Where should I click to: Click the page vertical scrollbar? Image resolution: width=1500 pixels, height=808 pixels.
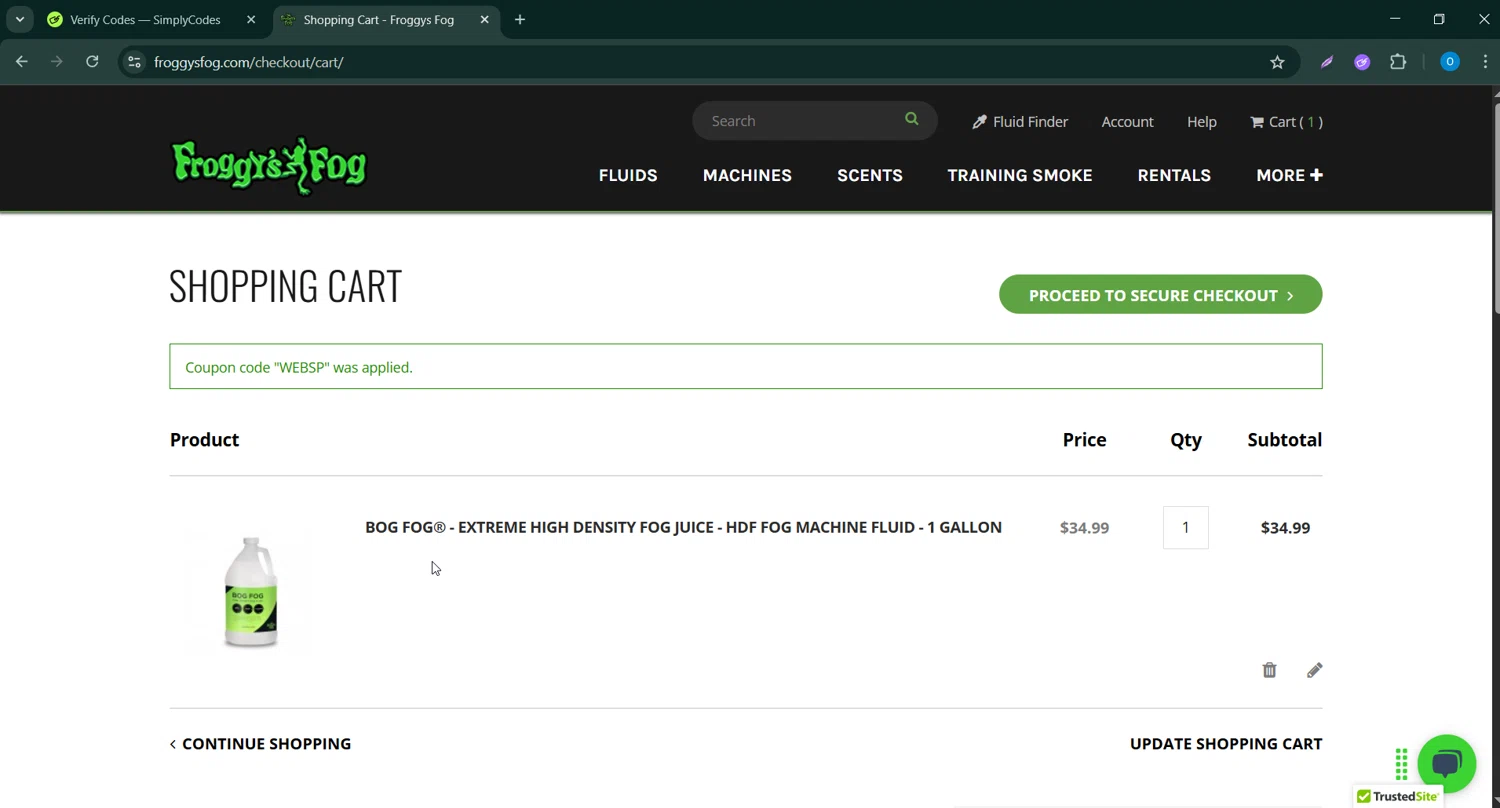pyautogui.click(x=1495, y=210)
